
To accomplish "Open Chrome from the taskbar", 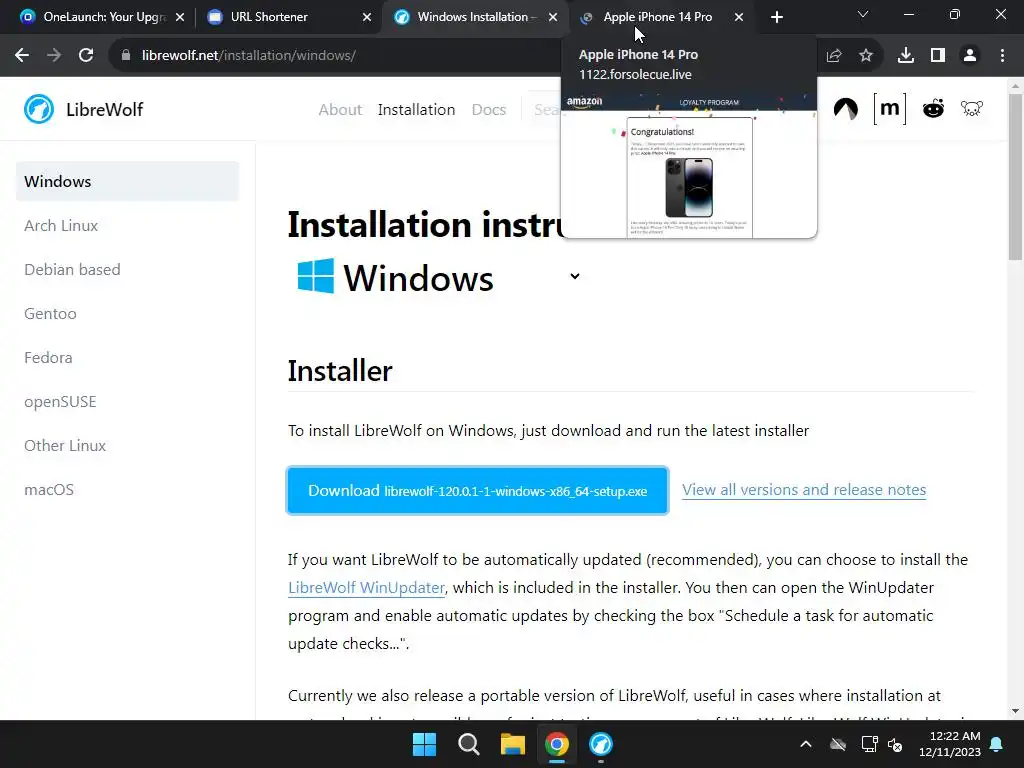I will (556, 744).
